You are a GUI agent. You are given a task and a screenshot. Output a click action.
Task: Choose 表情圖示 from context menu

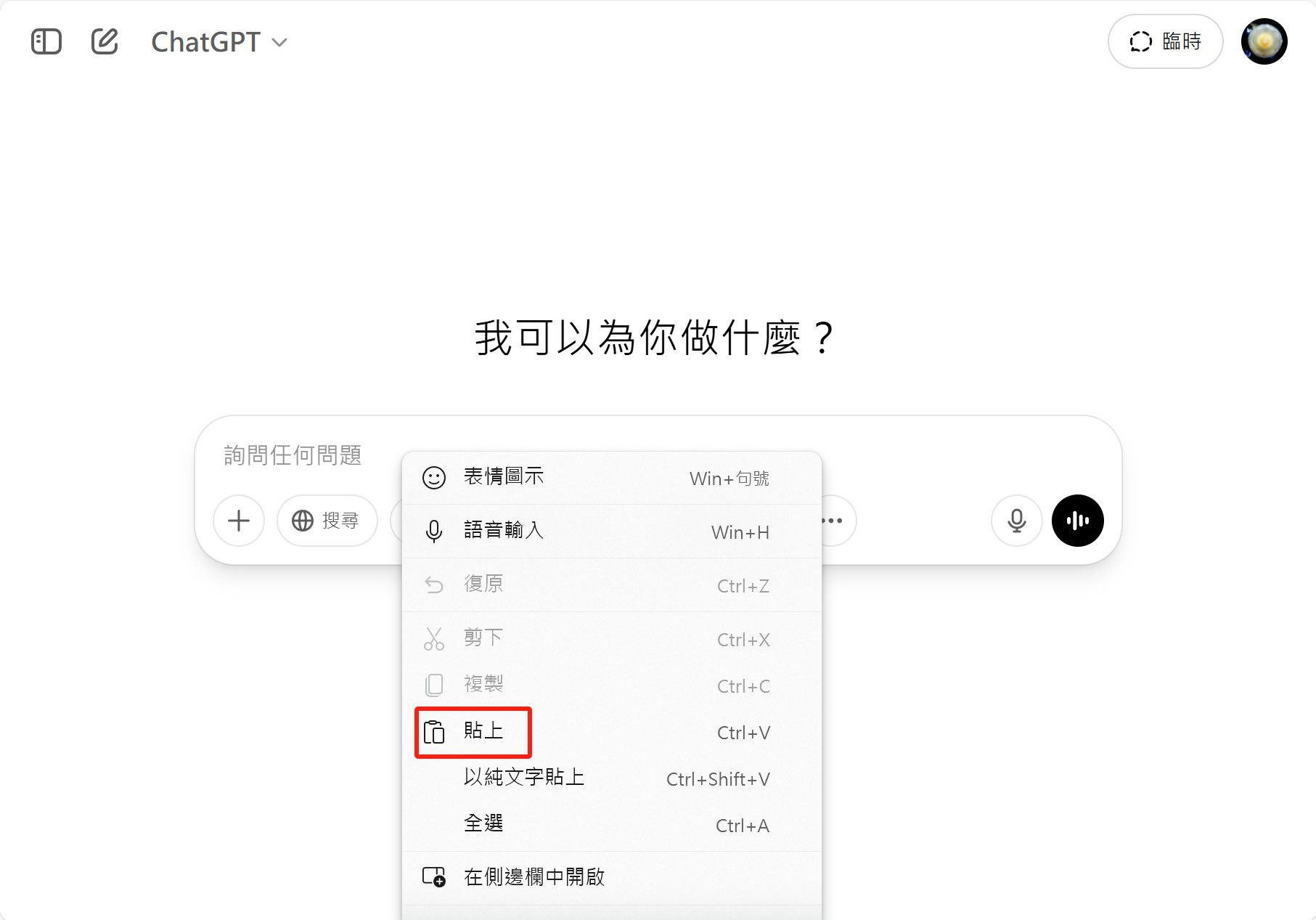pos(611,478)
